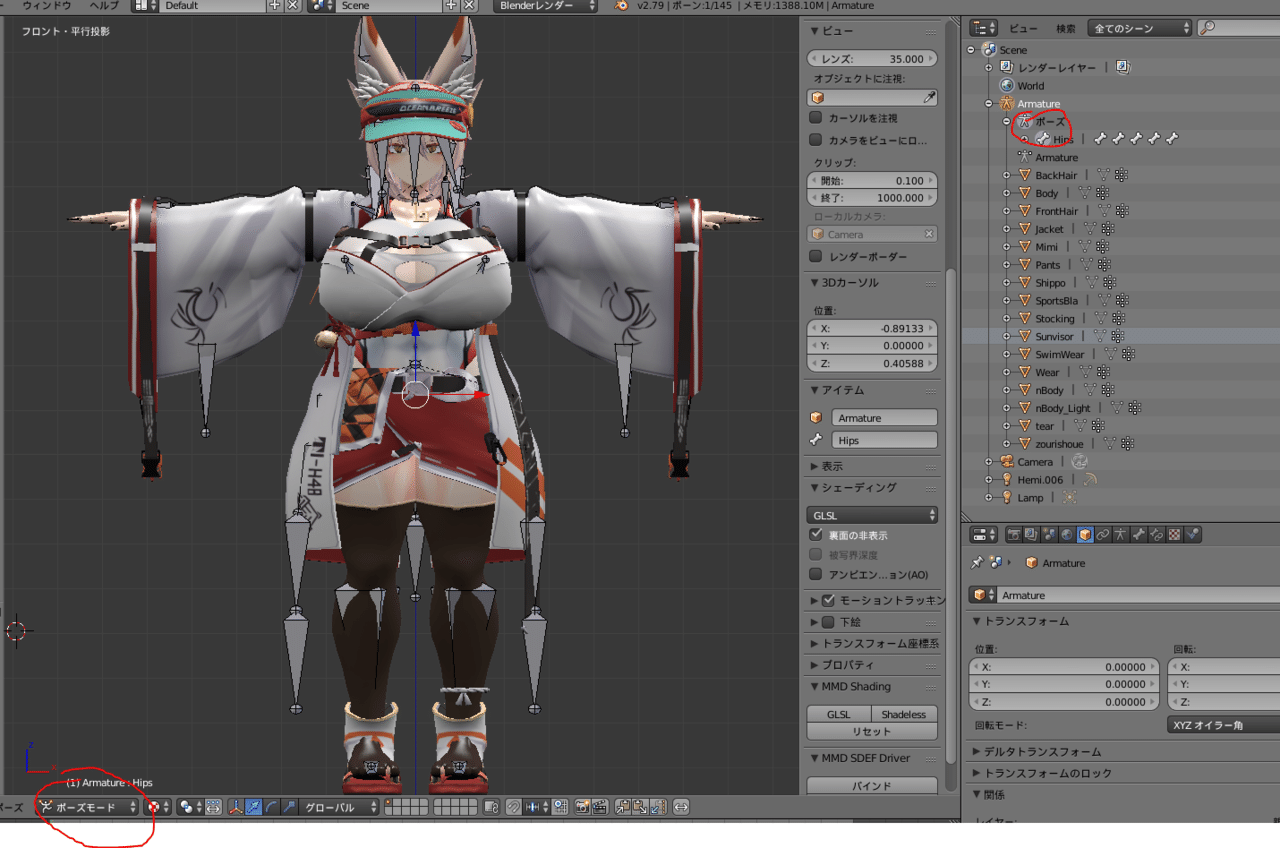
Task: Click the Camera icon in the outliner
Action: [x=1007, y=462]
